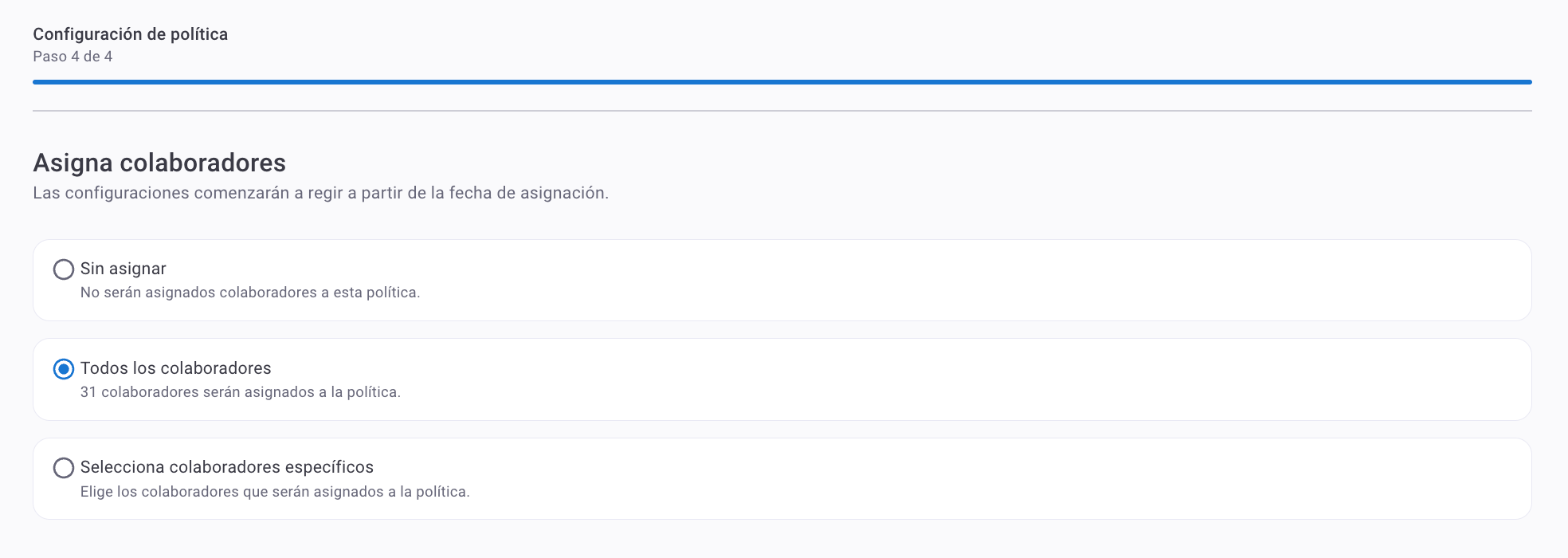Click the blue step progress bar
The image size is (1568, 558).
pos(782,82)
